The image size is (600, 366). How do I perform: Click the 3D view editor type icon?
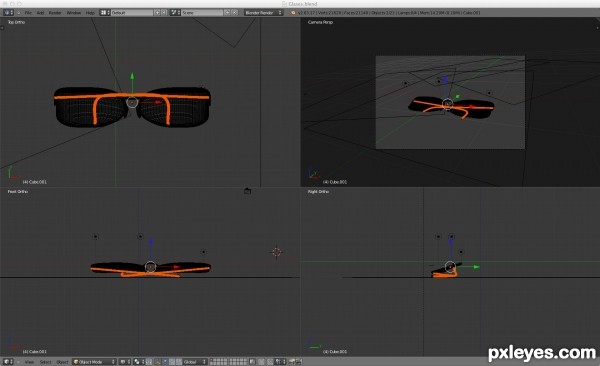tap(8, 362)
